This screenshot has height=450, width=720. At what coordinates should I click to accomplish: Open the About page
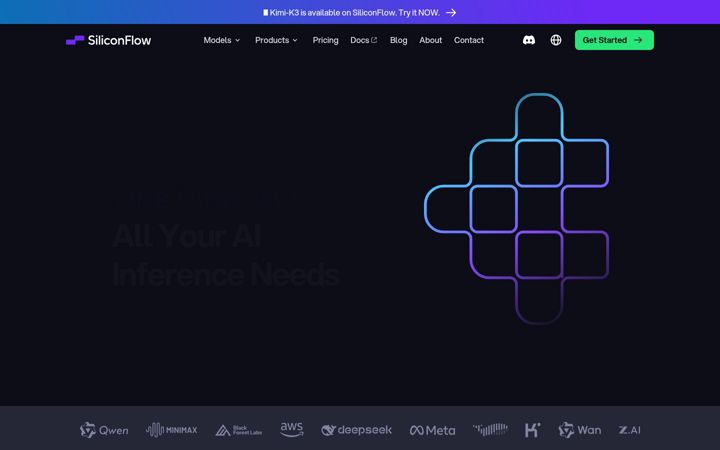click(431, 40)
